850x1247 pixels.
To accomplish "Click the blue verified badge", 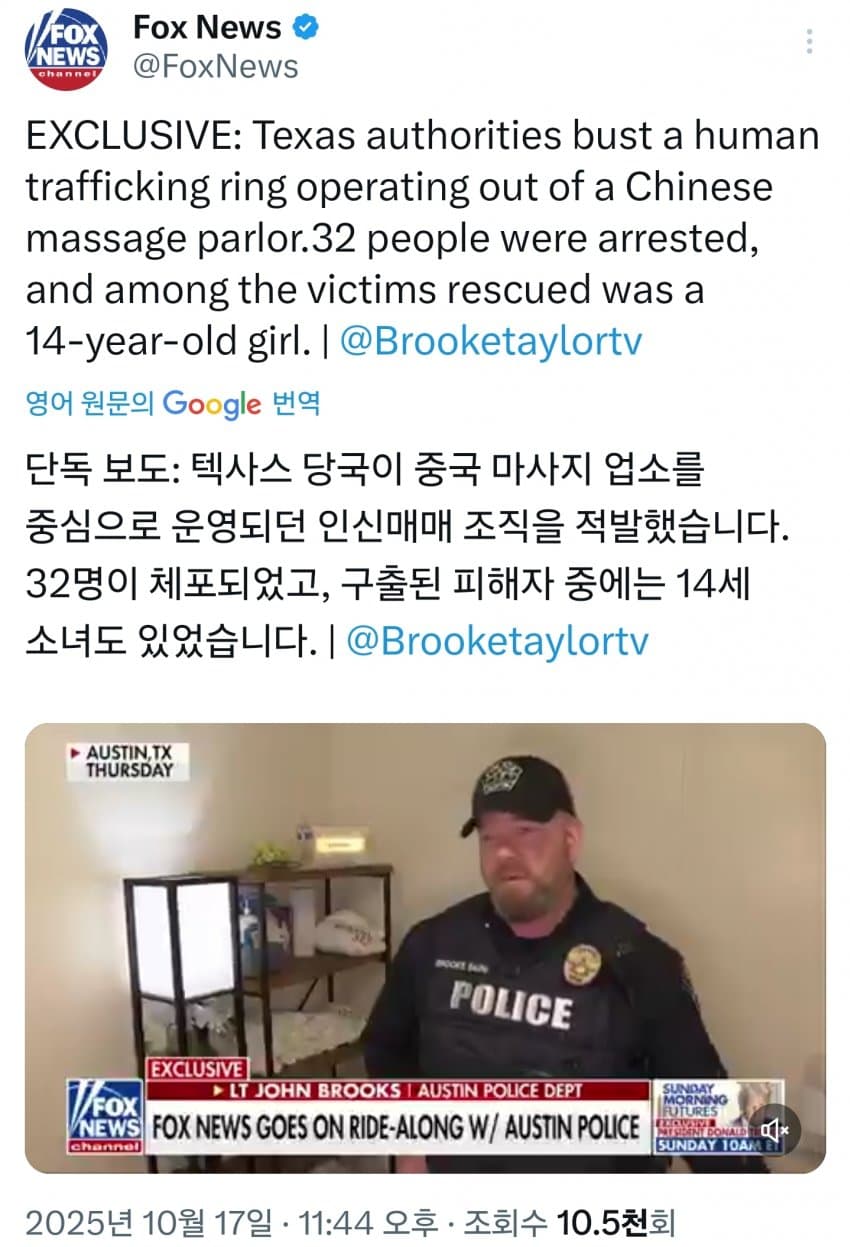I will tap(306, 28).
